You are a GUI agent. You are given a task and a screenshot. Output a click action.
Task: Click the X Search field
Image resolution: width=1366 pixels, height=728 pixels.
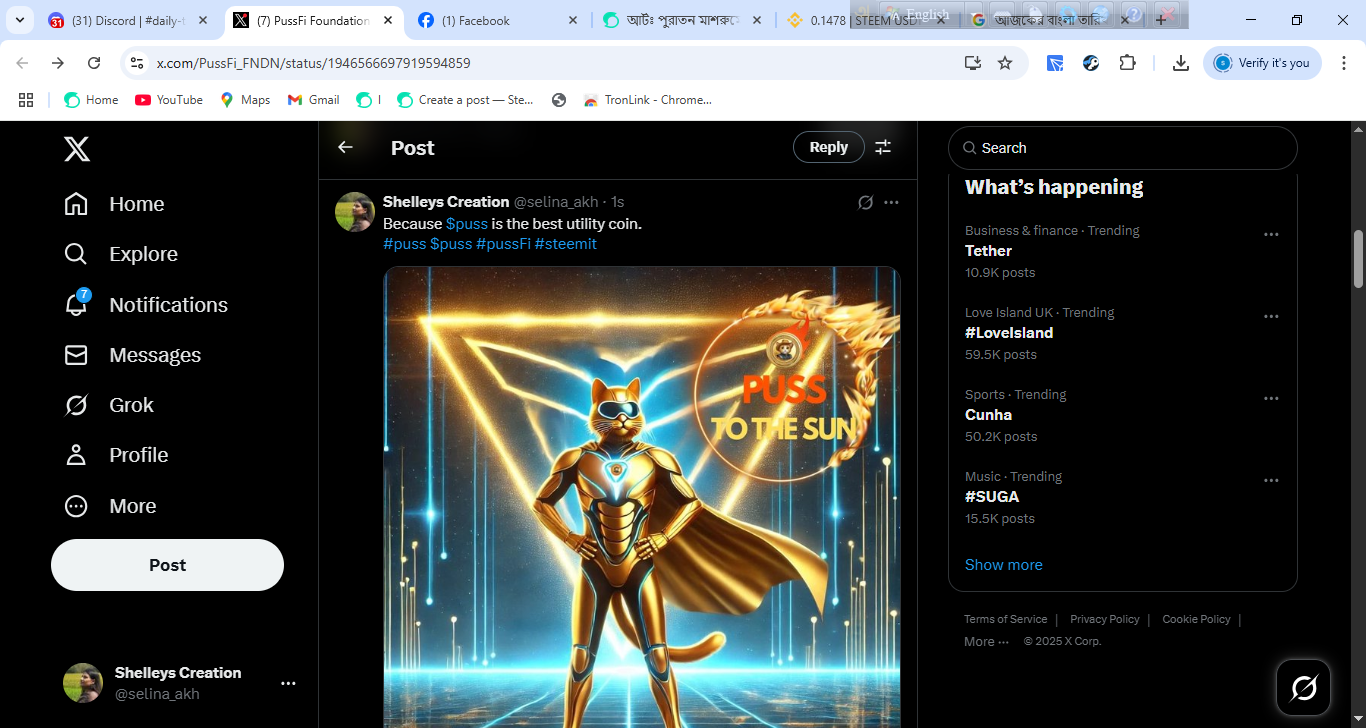pyautogui.click(x=1122, y=148)
